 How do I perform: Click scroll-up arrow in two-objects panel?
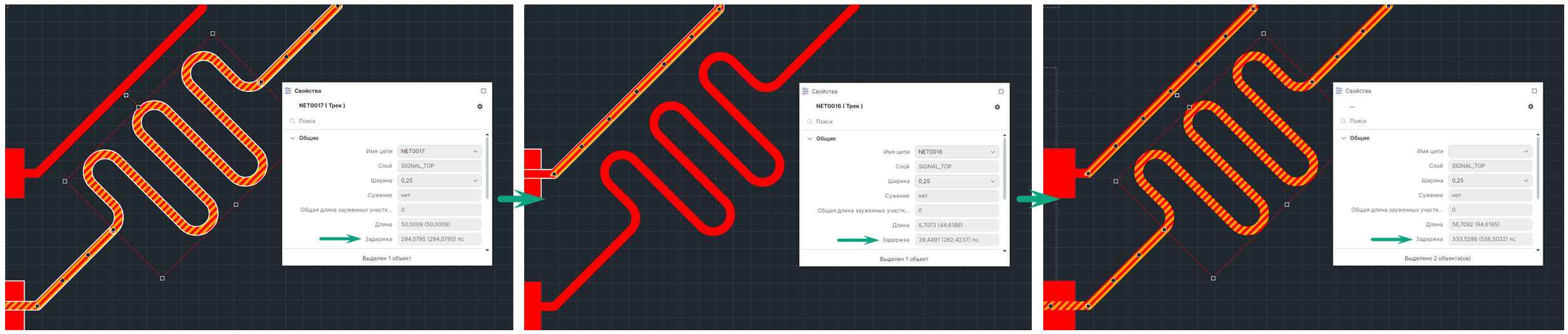(x=1538, y=134)
